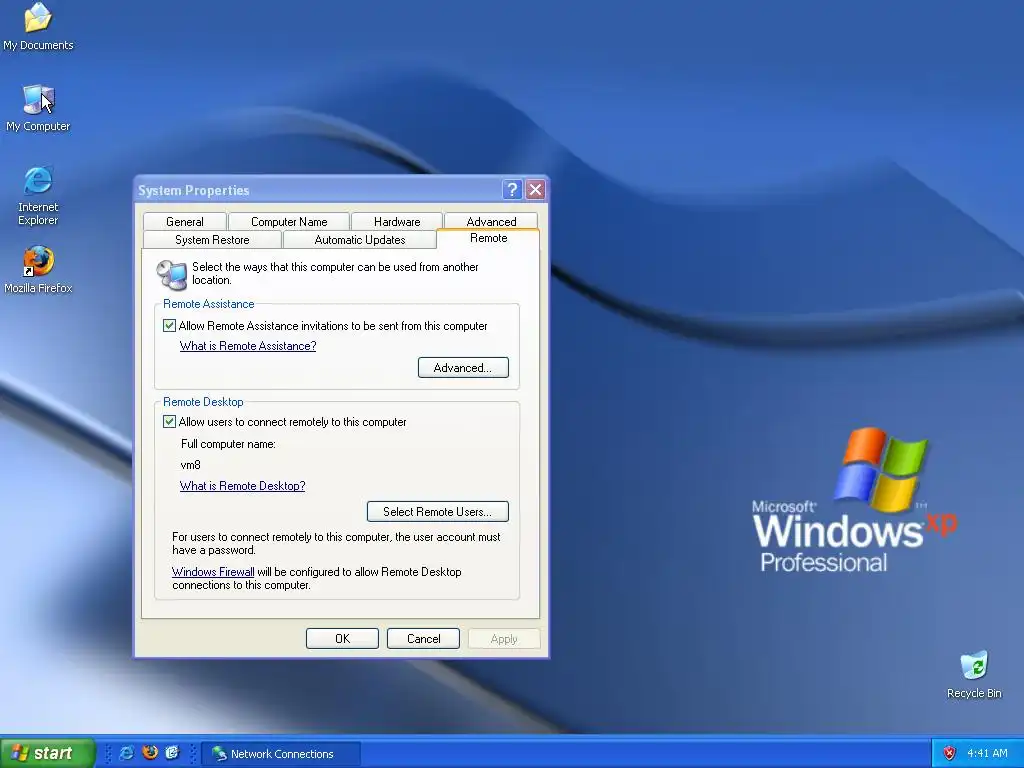Image resolution: width=1024 pixels, height=768 pixels.
Task: Click the help question mark button
Action: (512, 189)
